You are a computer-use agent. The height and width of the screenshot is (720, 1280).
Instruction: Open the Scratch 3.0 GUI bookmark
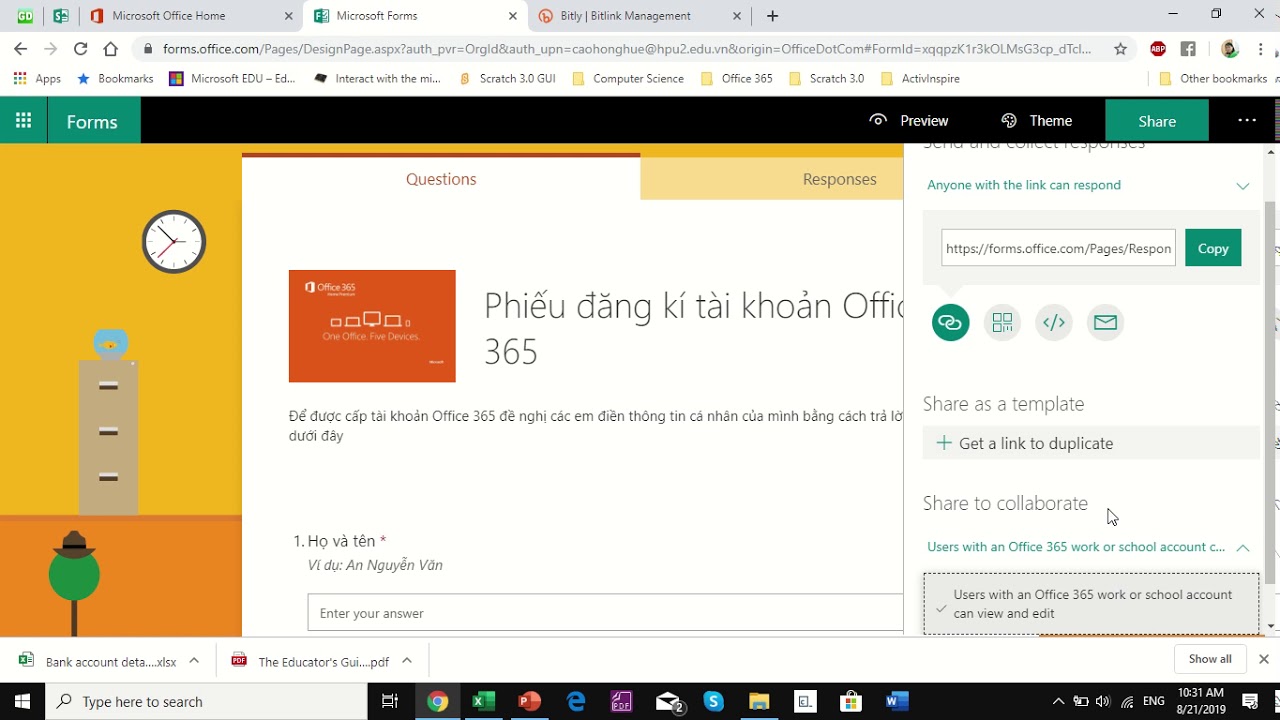pyautogui.click(x=506, y=78)
